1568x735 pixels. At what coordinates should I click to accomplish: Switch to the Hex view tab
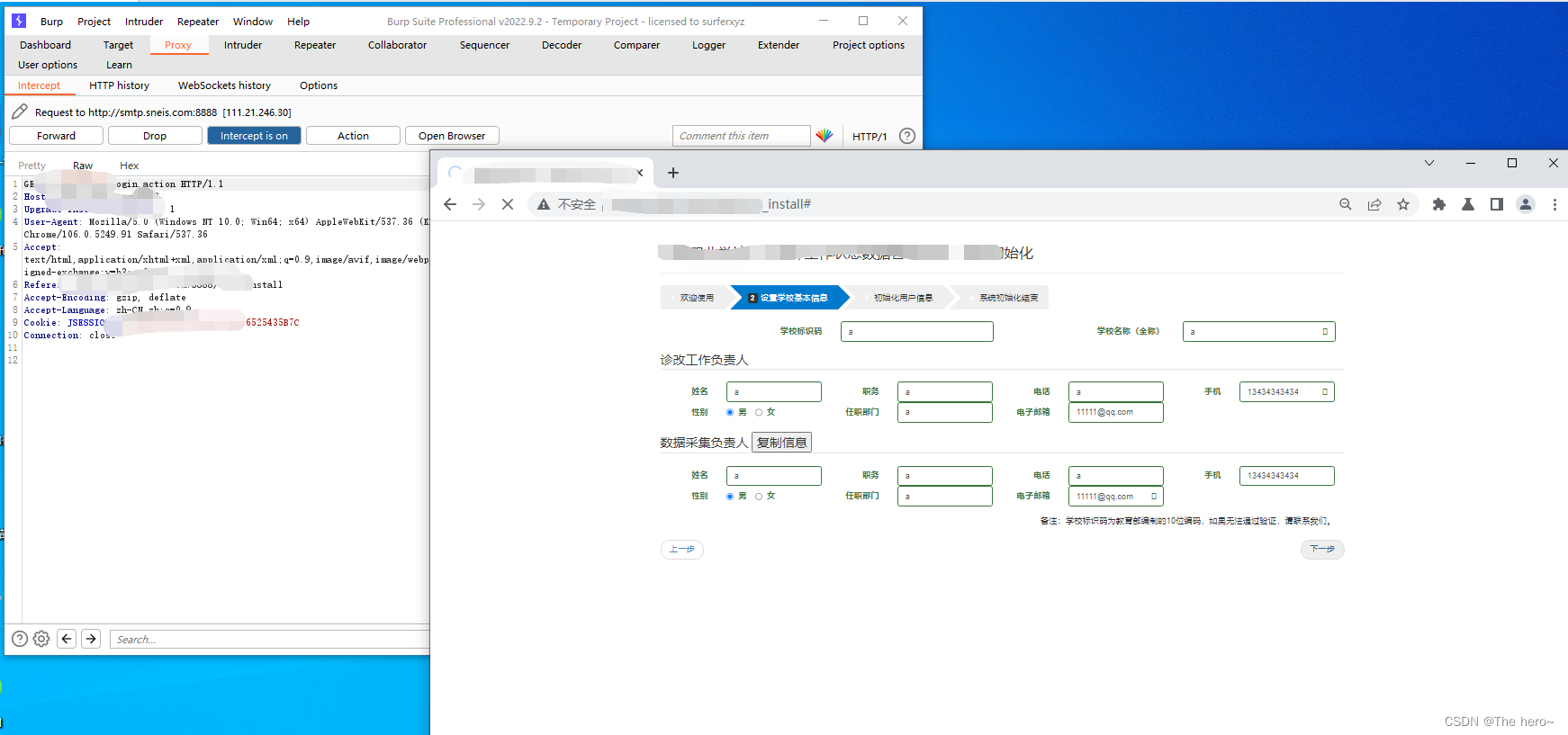pyautogui.click(x=130, y=166)
